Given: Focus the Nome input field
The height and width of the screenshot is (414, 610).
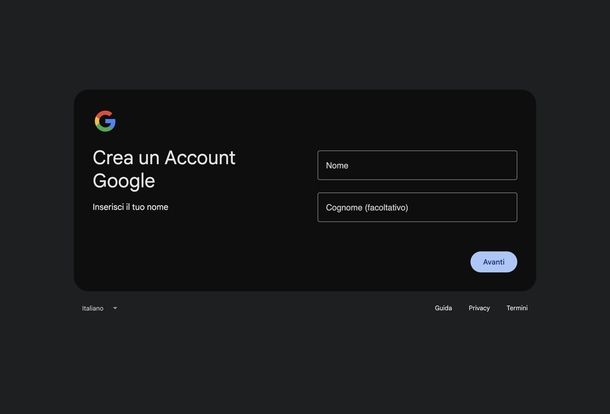Looking at the screenshot, I should point(417,165).
